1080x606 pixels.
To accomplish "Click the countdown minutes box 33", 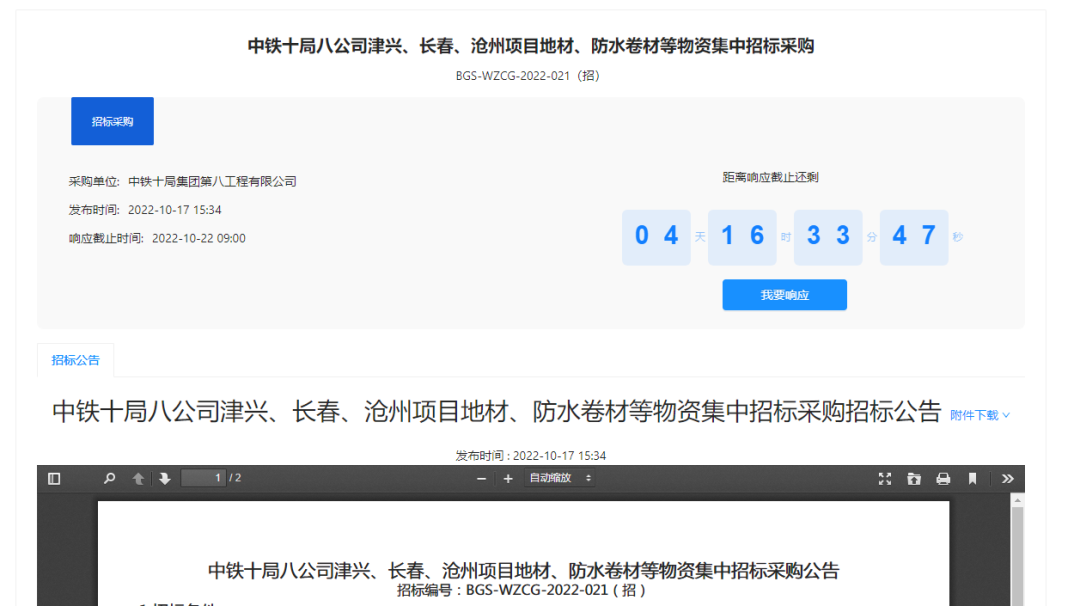I will click(x=828, y=237).
